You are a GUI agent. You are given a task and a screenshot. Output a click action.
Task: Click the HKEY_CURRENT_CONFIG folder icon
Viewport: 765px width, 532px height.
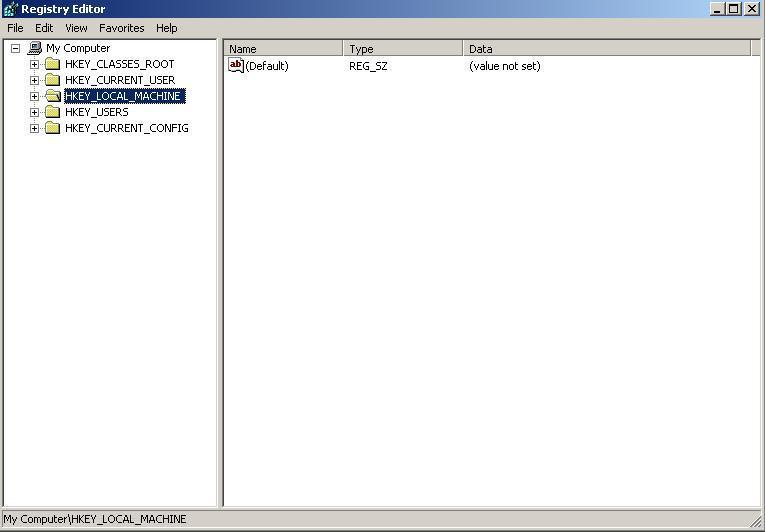click(x=52, y=128)
